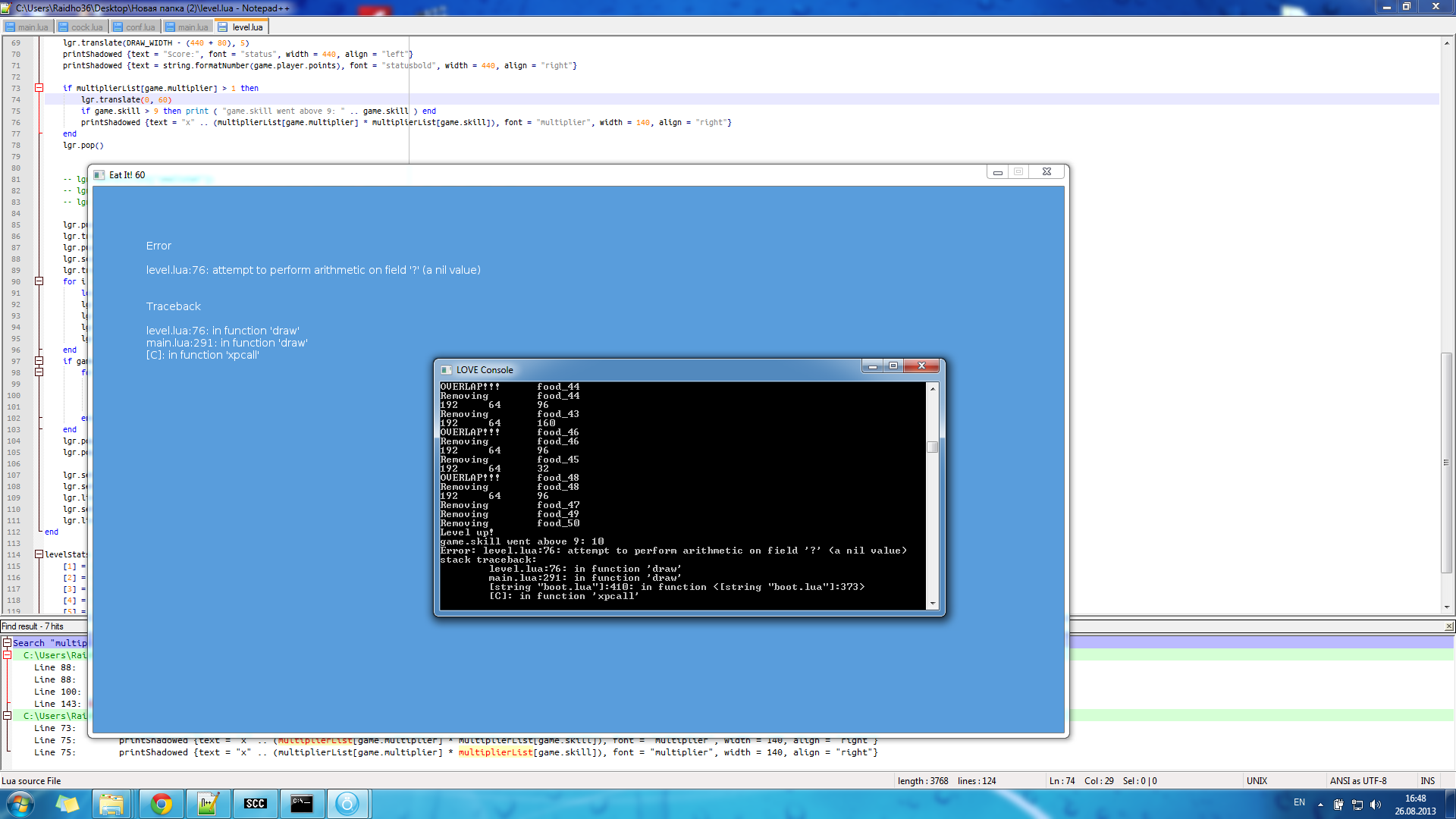
Task: Click the Traceback heading in game window
Action: [x=174, y=306]
